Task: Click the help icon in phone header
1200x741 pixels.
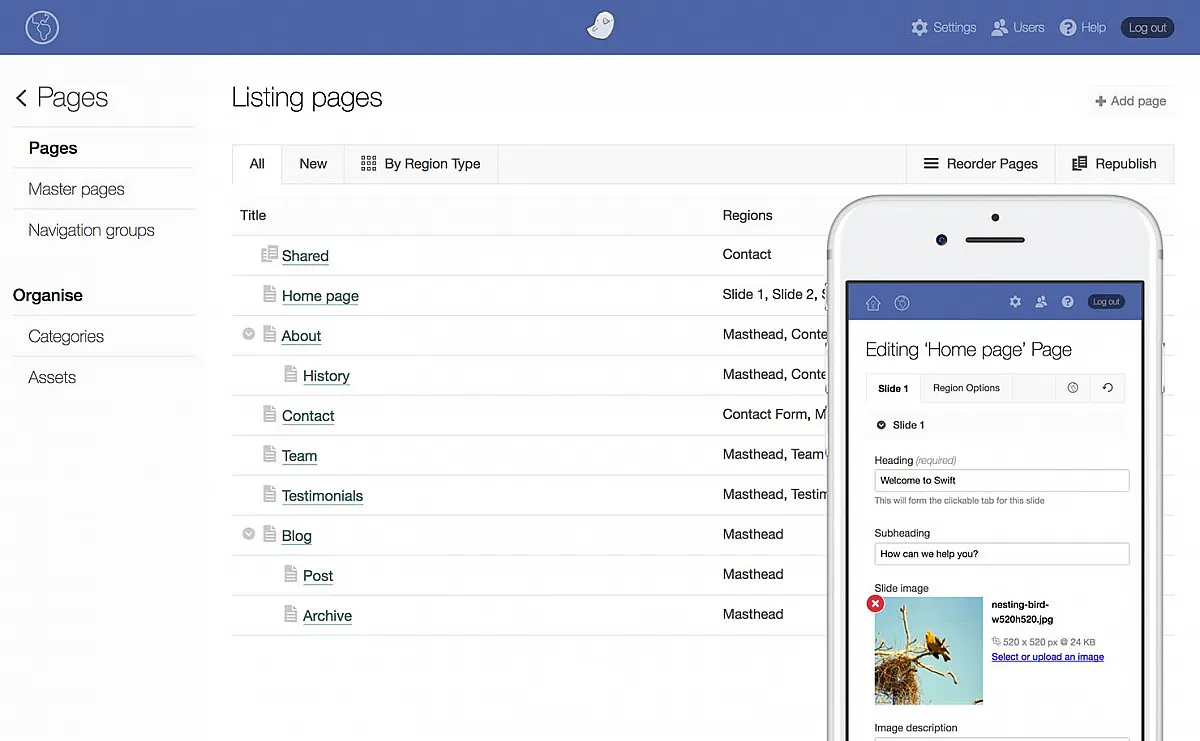Action: pos(1067,301)
